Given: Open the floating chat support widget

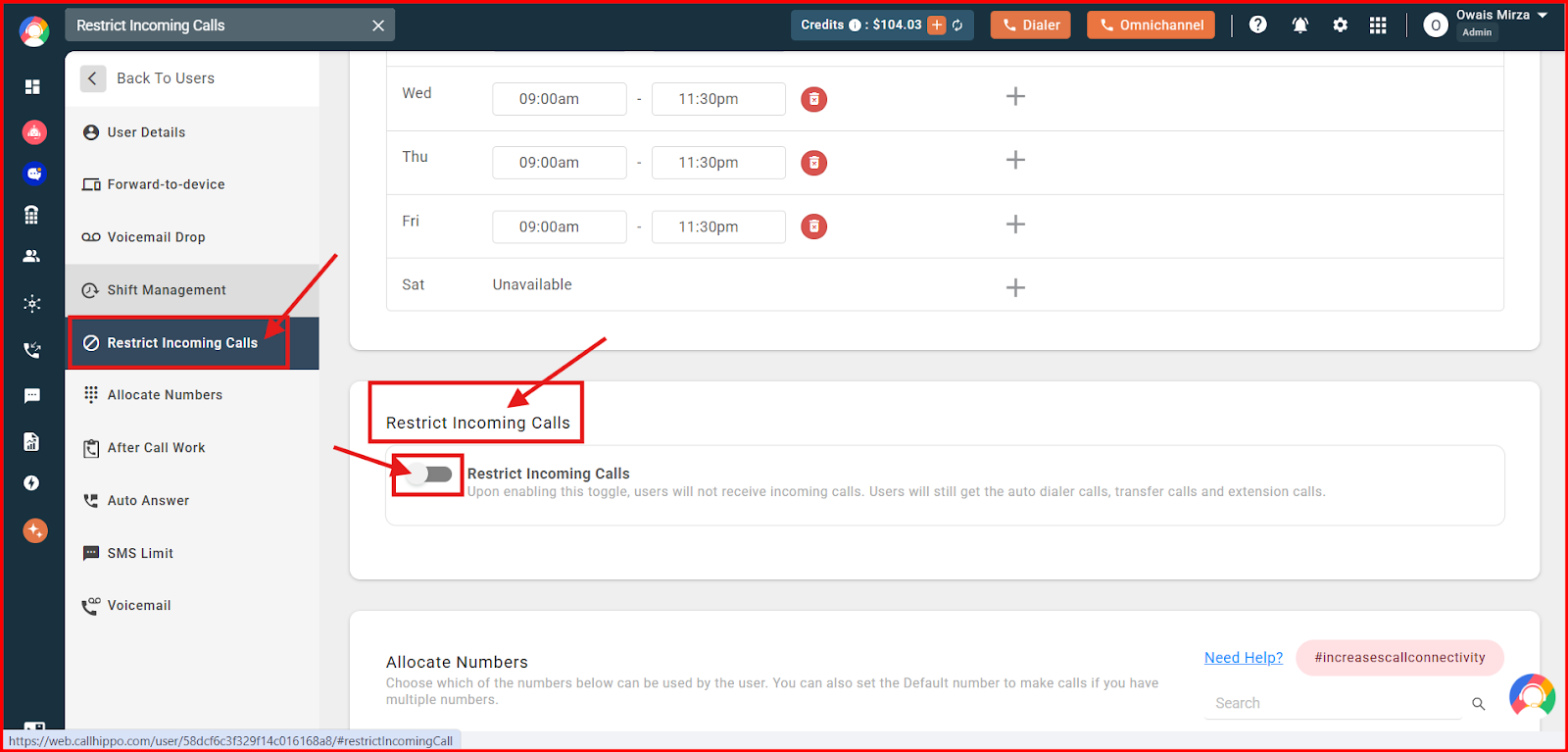Looking at the screenshot, I should [x=1532, y=696].
